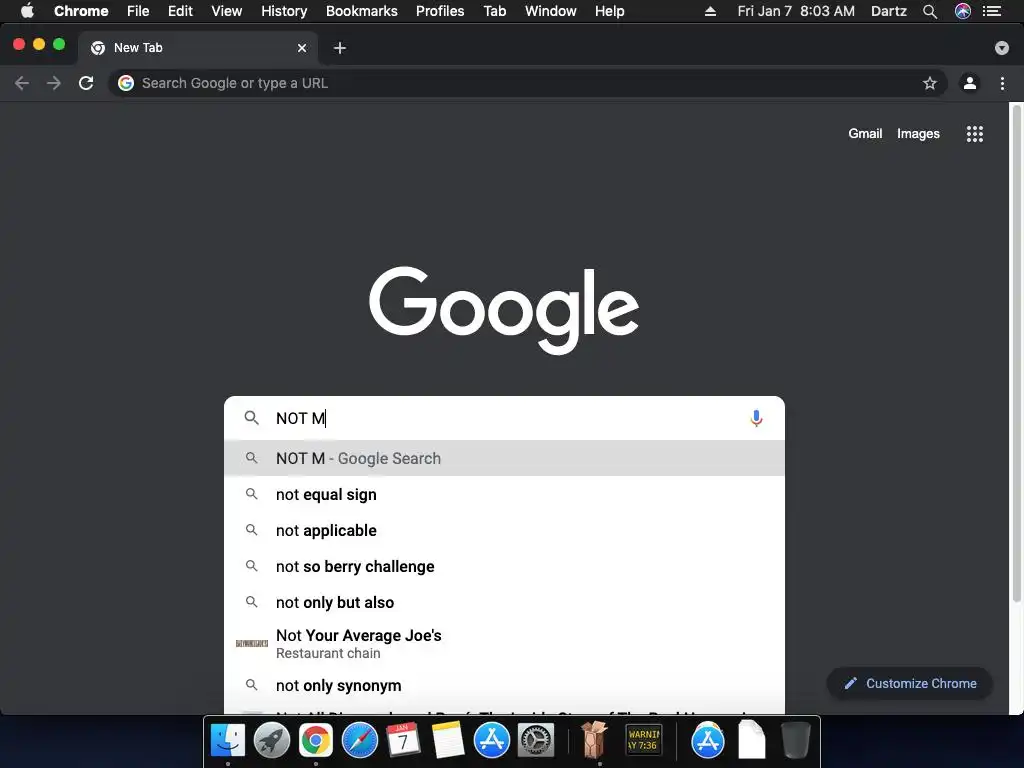The image size is (1024, 768).
Task: Open the Chrome application menu
Action: 81,11
